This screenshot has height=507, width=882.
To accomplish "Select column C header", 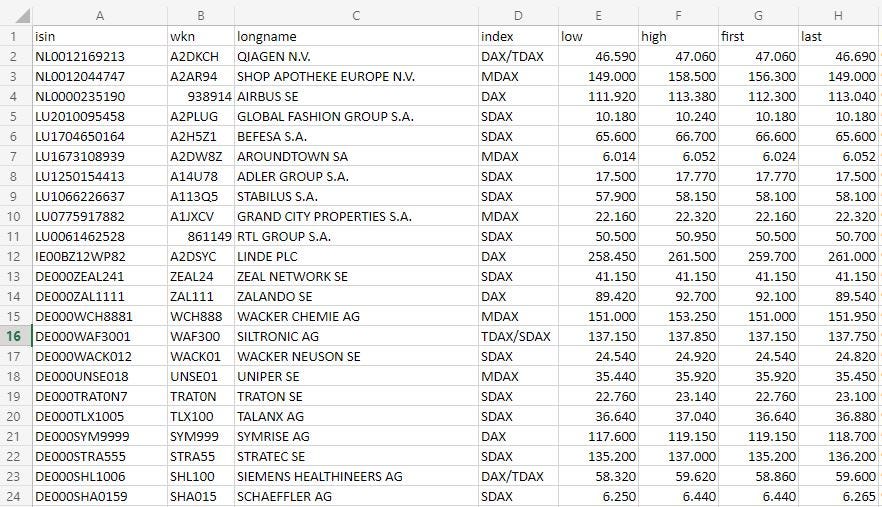I will coord(356,16).
